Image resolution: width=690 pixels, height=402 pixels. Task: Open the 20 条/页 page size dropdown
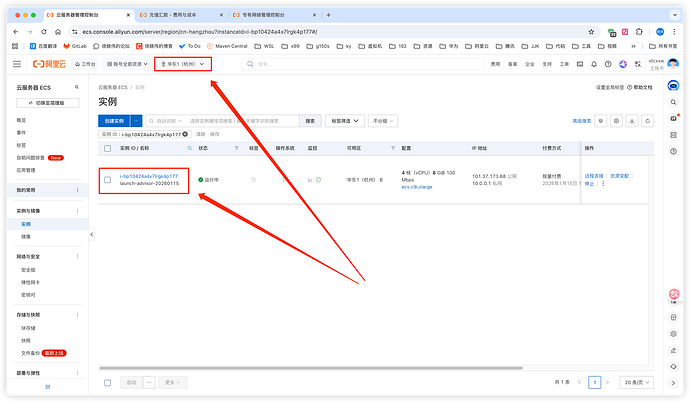tap(631, 382)
